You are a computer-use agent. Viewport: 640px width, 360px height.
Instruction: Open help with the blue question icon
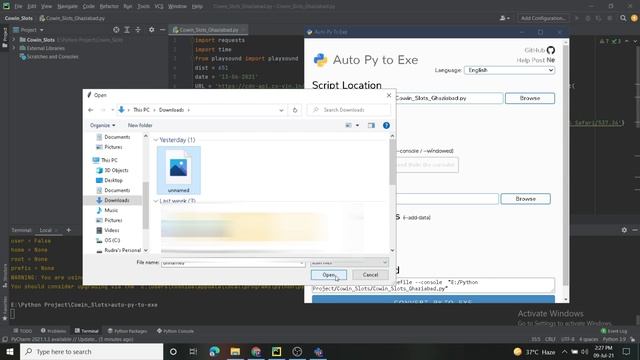pyautogui.click(x=386, y=125)
